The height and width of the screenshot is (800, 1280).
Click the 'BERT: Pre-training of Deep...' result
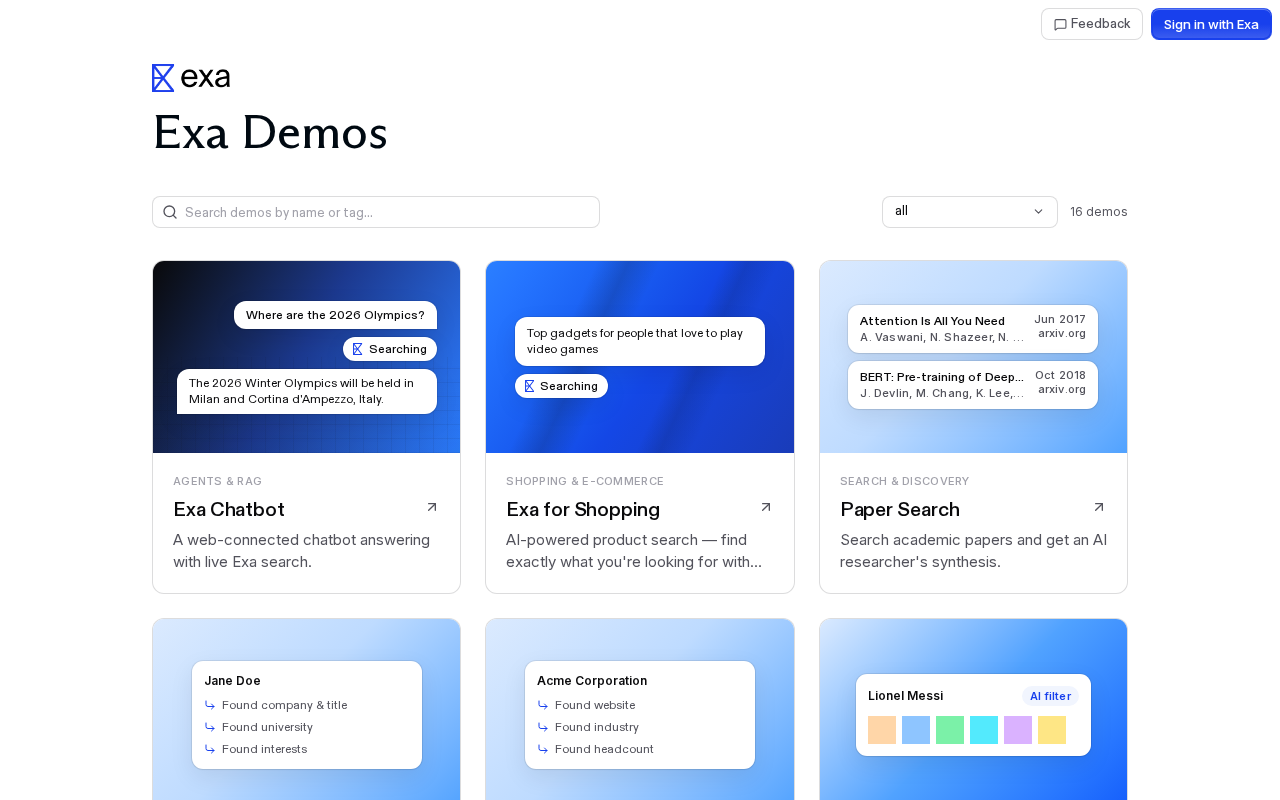click(x=973, y=385)
